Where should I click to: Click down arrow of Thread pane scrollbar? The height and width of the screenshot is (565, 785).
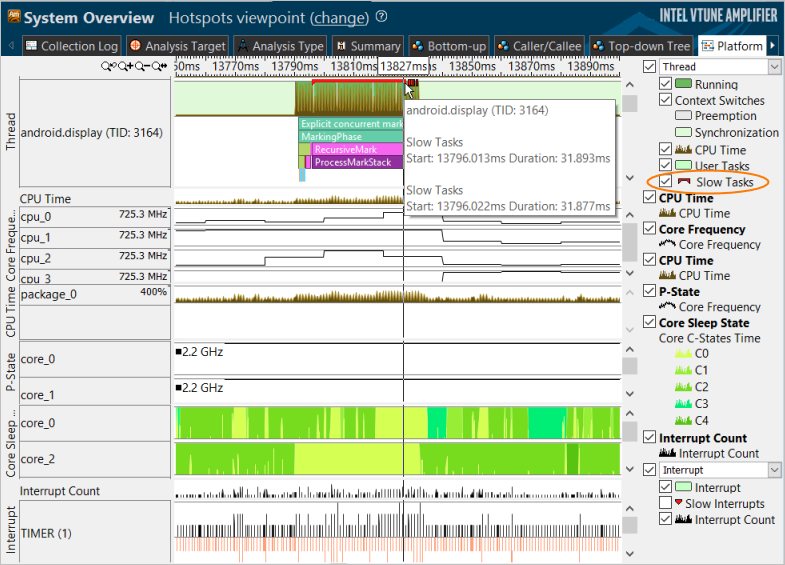coord(630,178)
